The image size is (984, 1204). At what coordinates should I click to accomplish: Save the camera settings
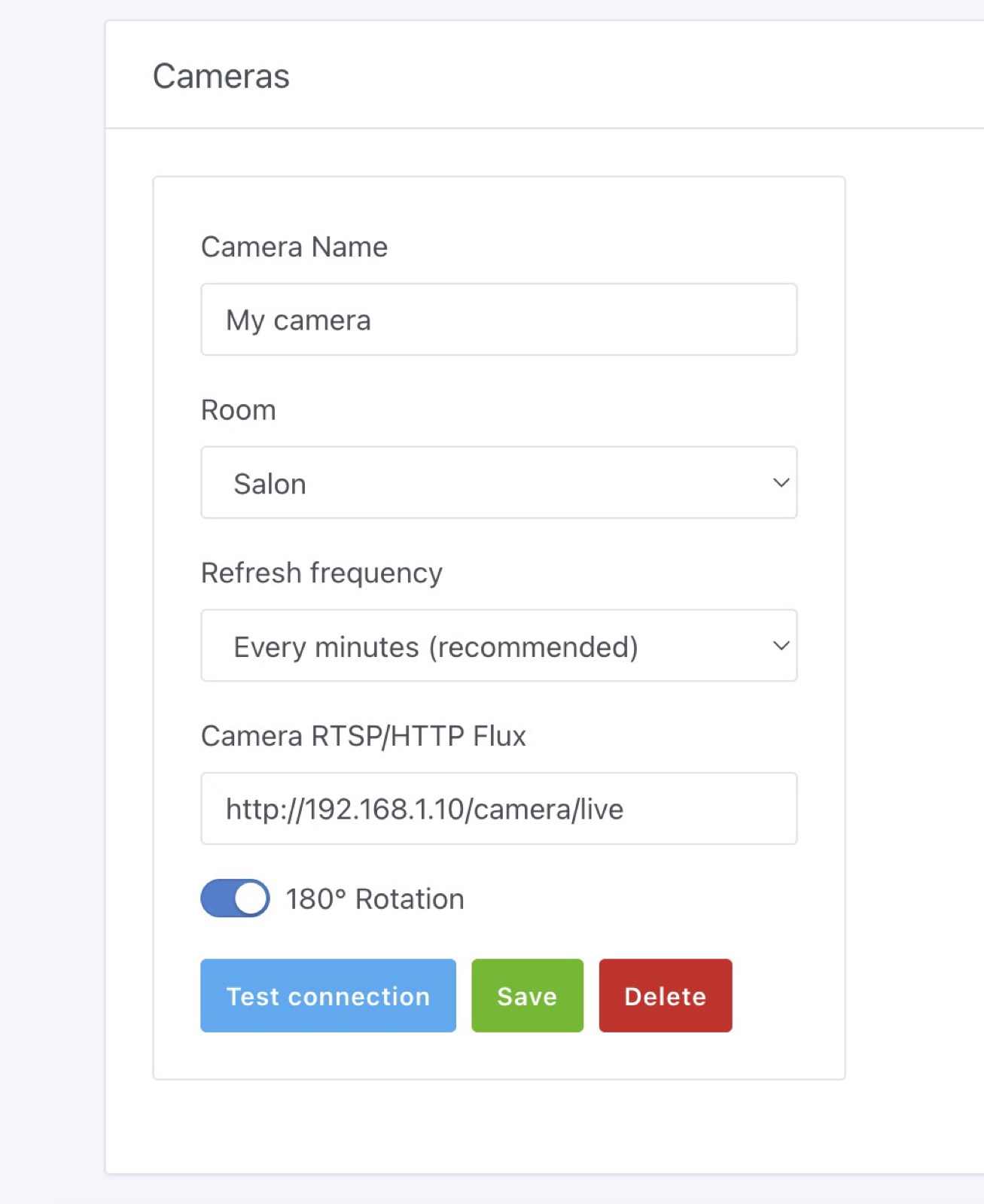[527, 996]
